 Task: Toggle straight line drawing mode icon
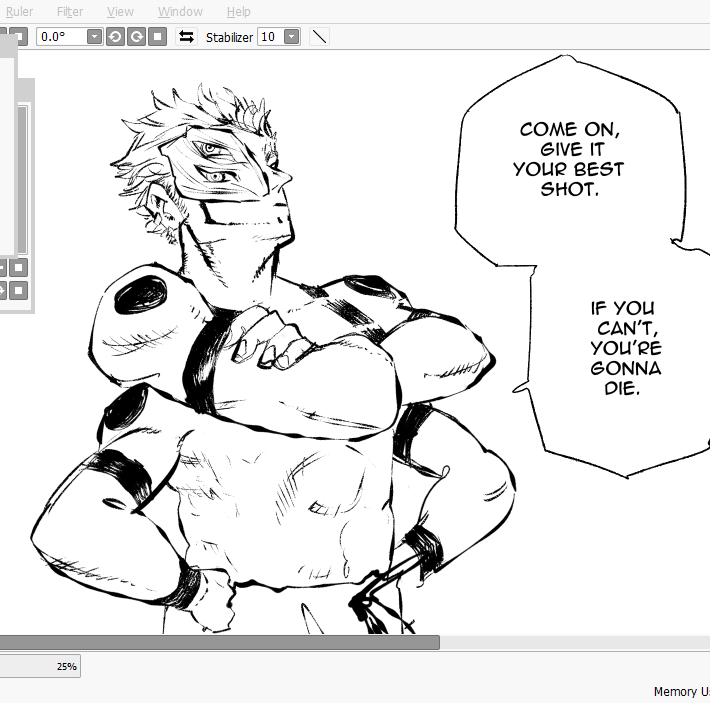pyautogui.click(x=319, y=37)
